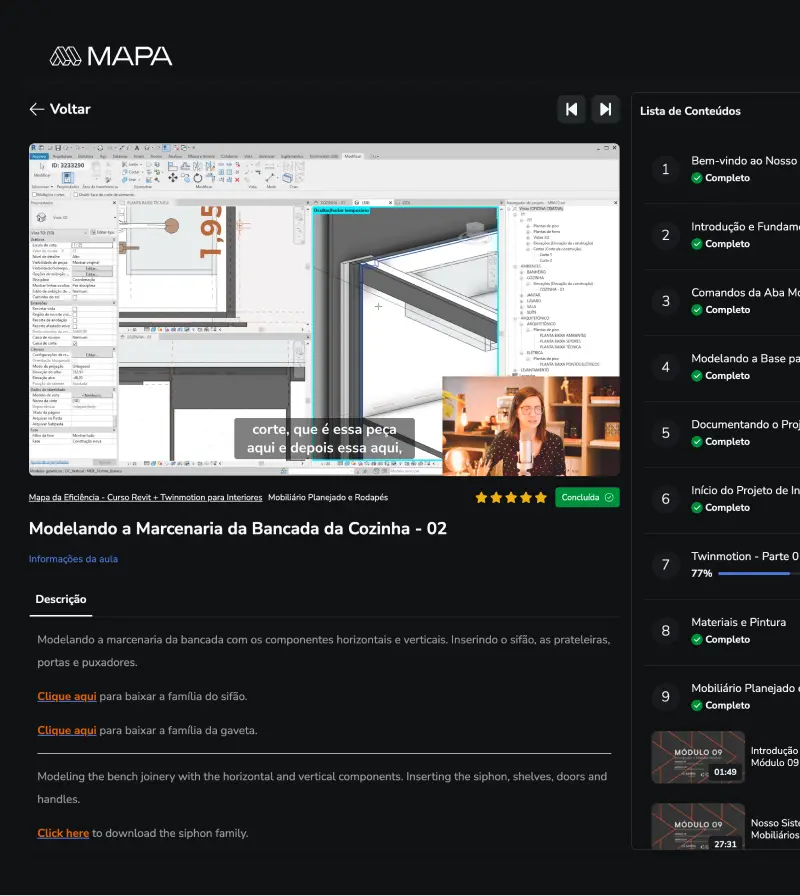The image size is (800, 896).
Task: Click the Mobiliário Planejado e Rodapés breadcrumb
Action: pyautogui.click(x=328, y=497)
